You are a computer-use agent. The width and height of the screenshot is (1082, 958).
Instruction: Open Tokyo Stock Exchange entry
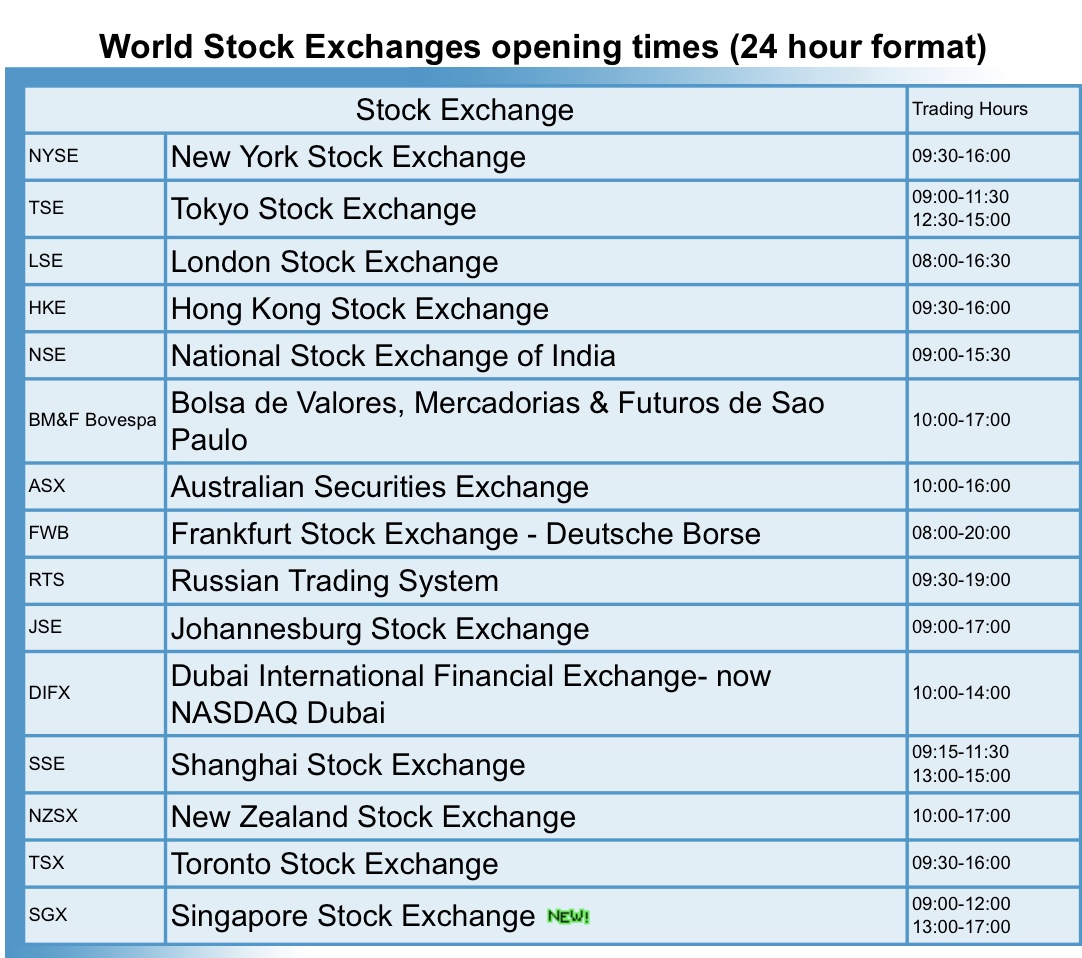pos(323,208)
